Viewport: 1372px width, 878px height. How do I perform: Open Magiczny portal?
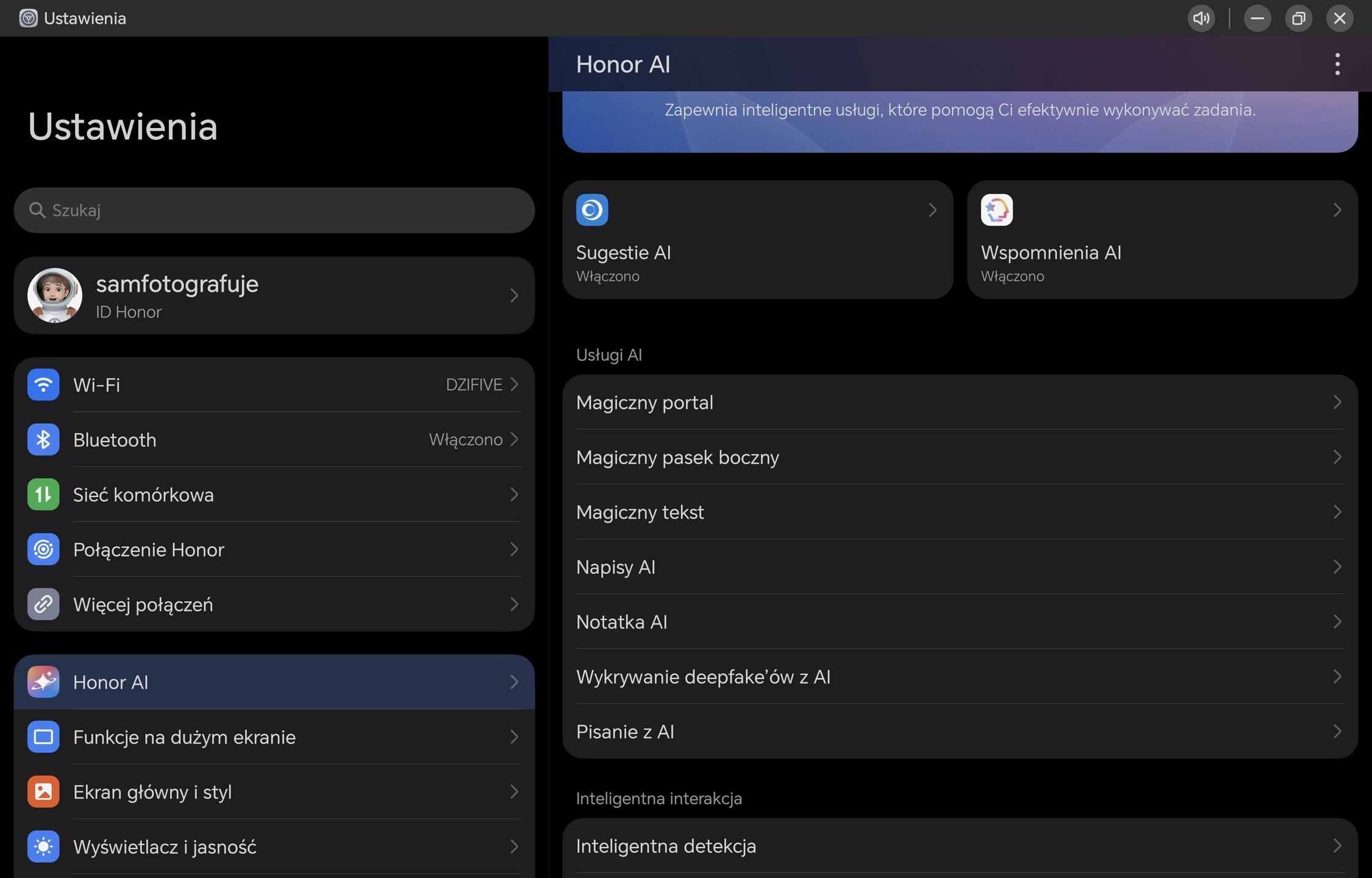click(x=960, y=402)
